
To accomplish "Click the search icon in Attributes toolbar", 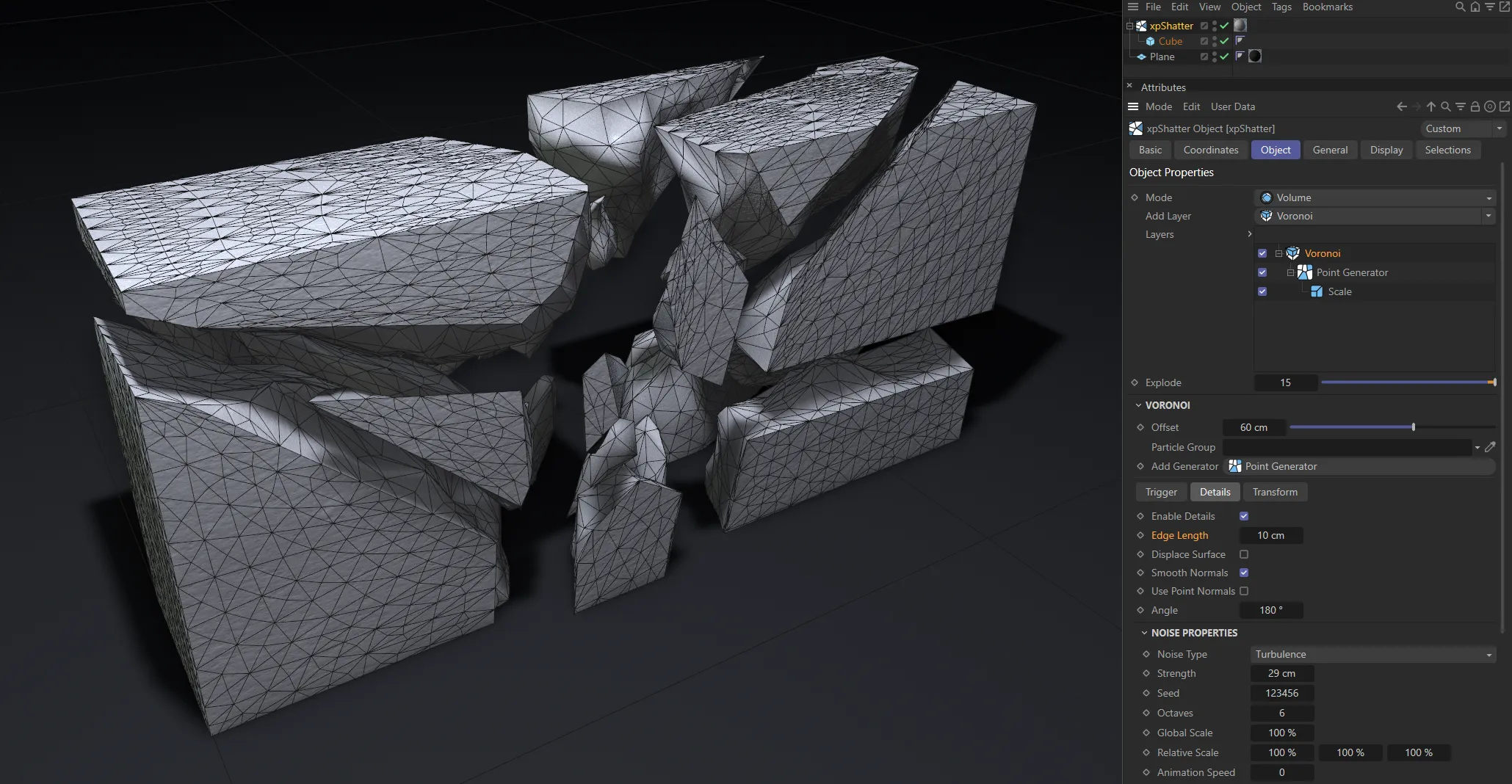I will pyautogui.click(x=1444, y=106).
